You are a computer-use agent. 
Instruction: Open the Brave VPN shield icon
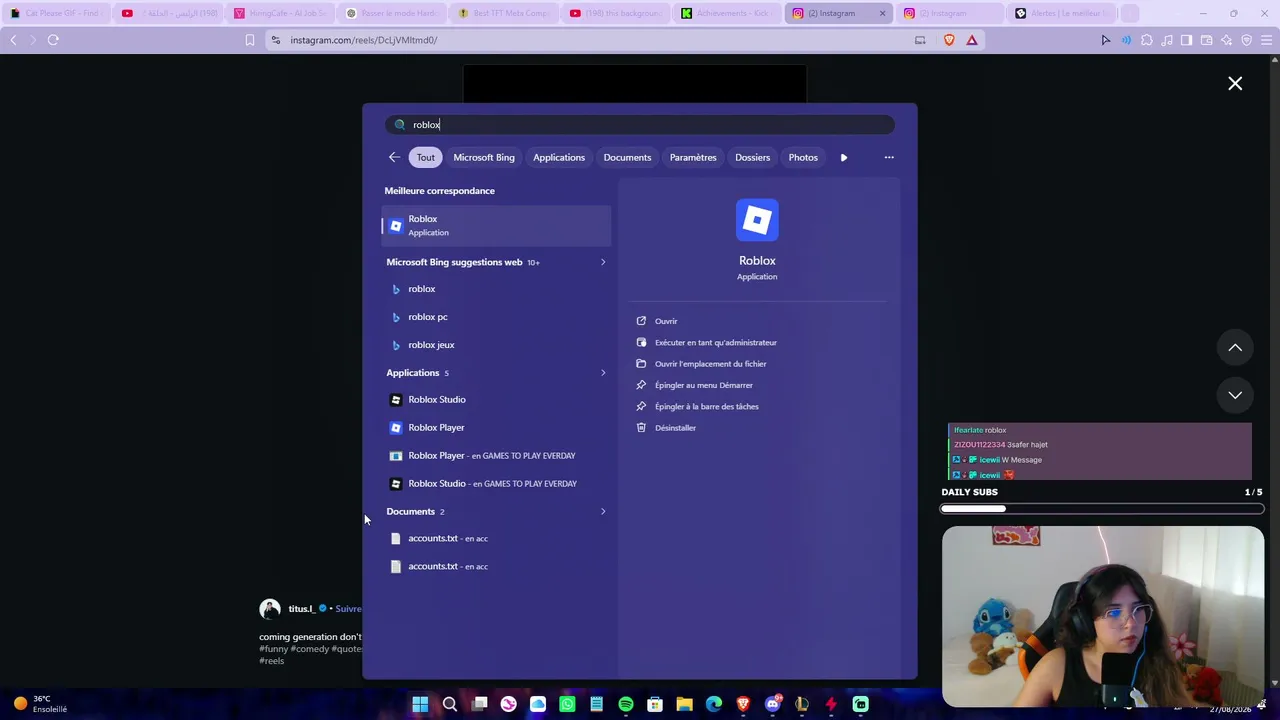(x=1247, y=40)
